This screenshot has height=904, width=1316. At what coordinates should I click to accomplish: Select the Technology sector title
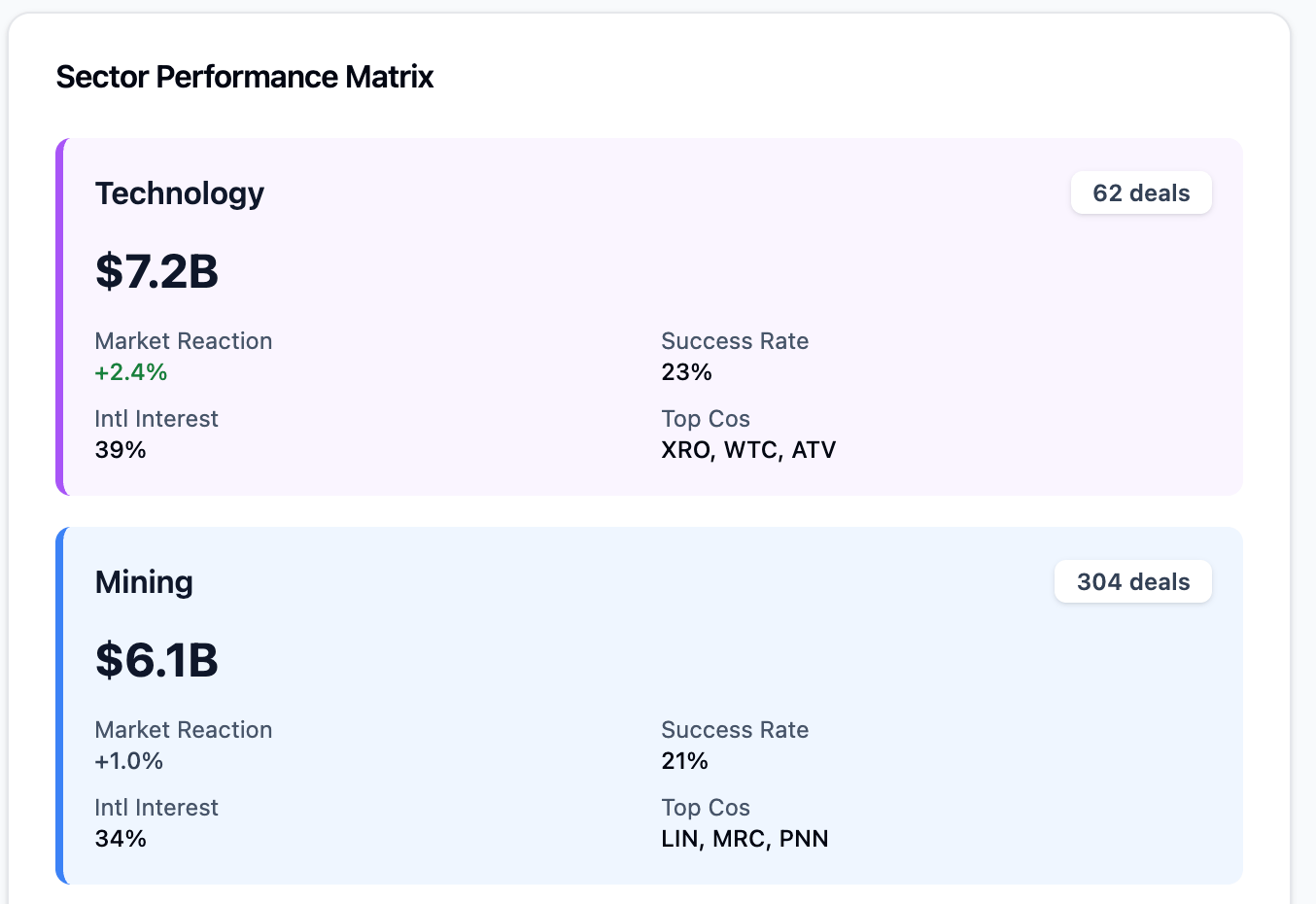(180, 193)
